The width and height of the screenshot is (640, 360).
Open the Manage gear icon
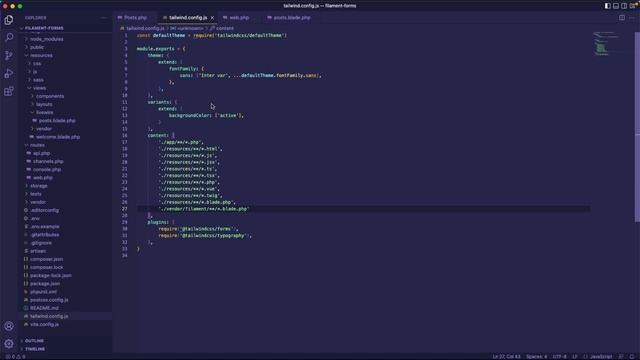click(x=9, y=344)
